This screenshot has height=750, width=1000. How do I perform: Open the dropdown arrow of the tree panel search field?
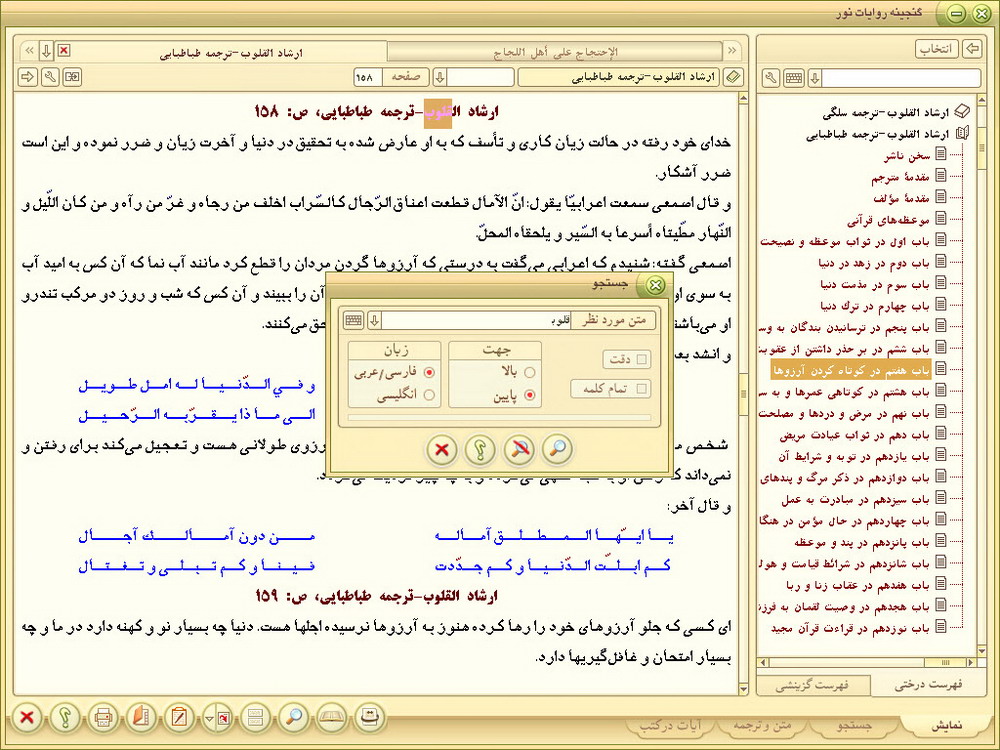click(814, 78)
